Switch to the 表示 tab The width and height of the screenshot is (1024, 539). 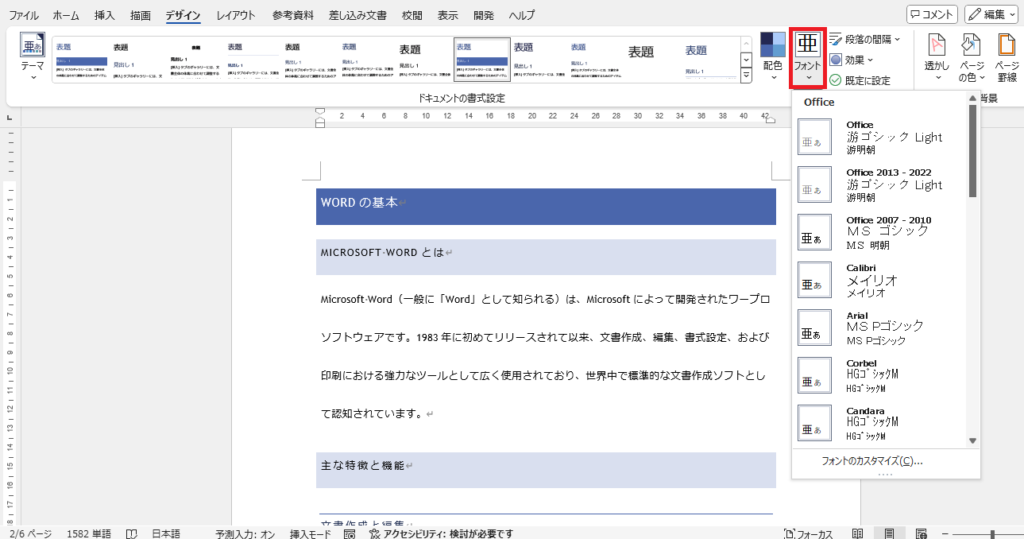tap(448, 14)
